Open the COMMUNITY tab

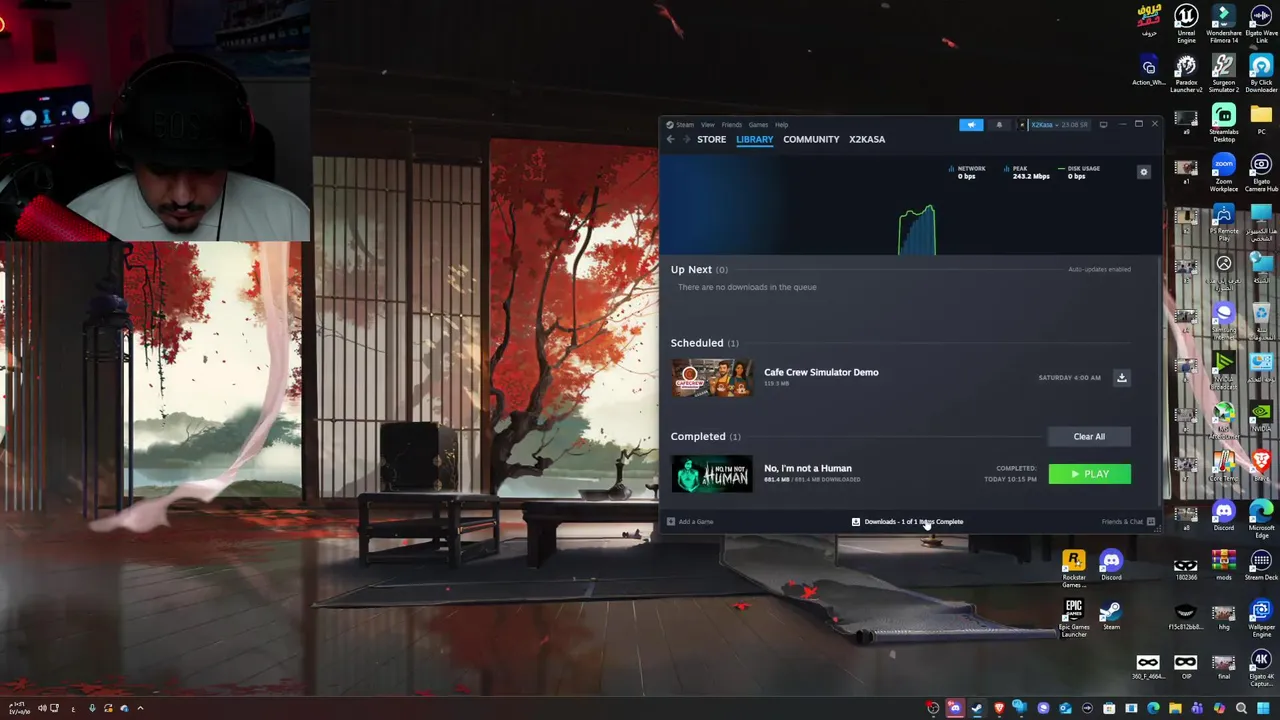tap(811, 139)
